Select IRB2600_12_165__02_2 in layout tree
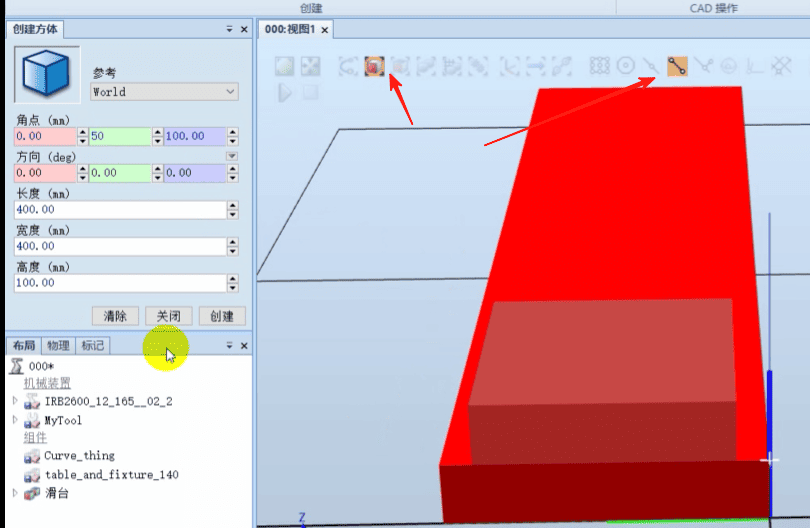This screenshot has width=810, height=528. click(x=108, y=401)
